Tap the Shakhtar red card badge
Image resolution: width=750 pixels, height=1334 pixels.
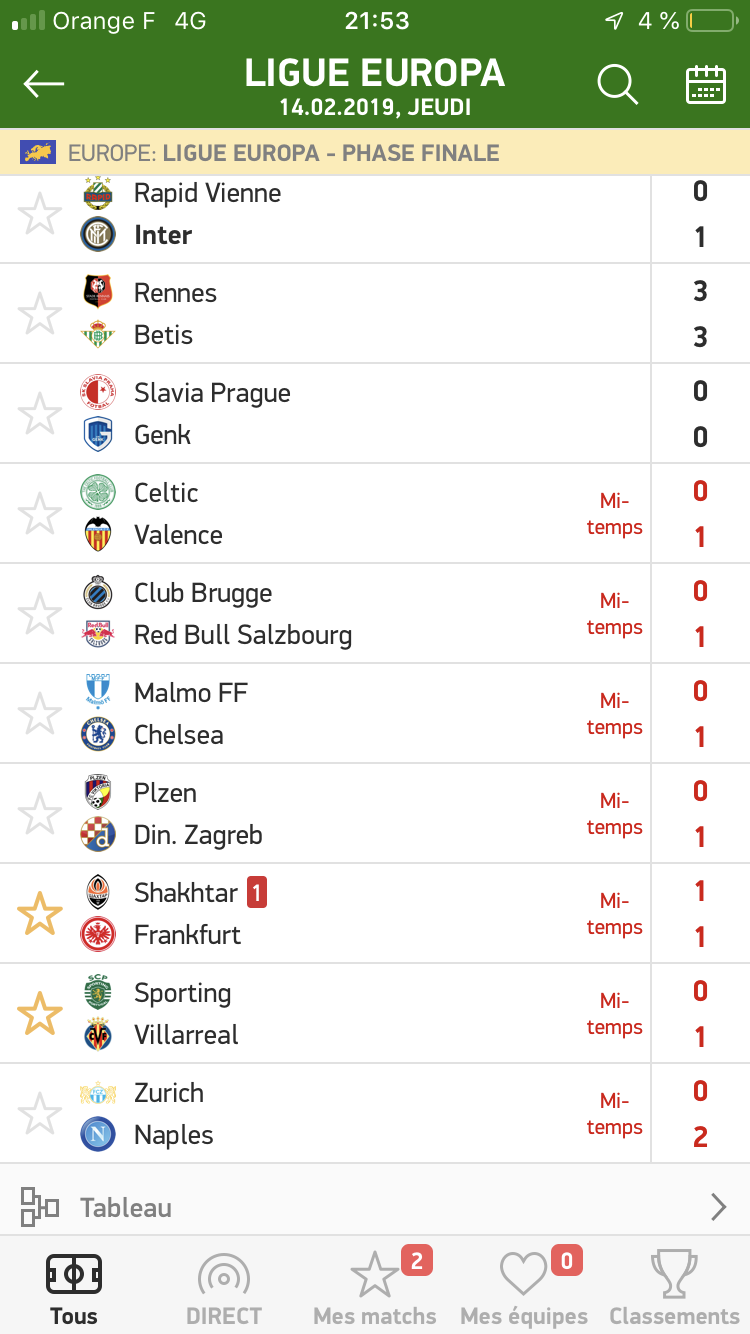[257, 892]
